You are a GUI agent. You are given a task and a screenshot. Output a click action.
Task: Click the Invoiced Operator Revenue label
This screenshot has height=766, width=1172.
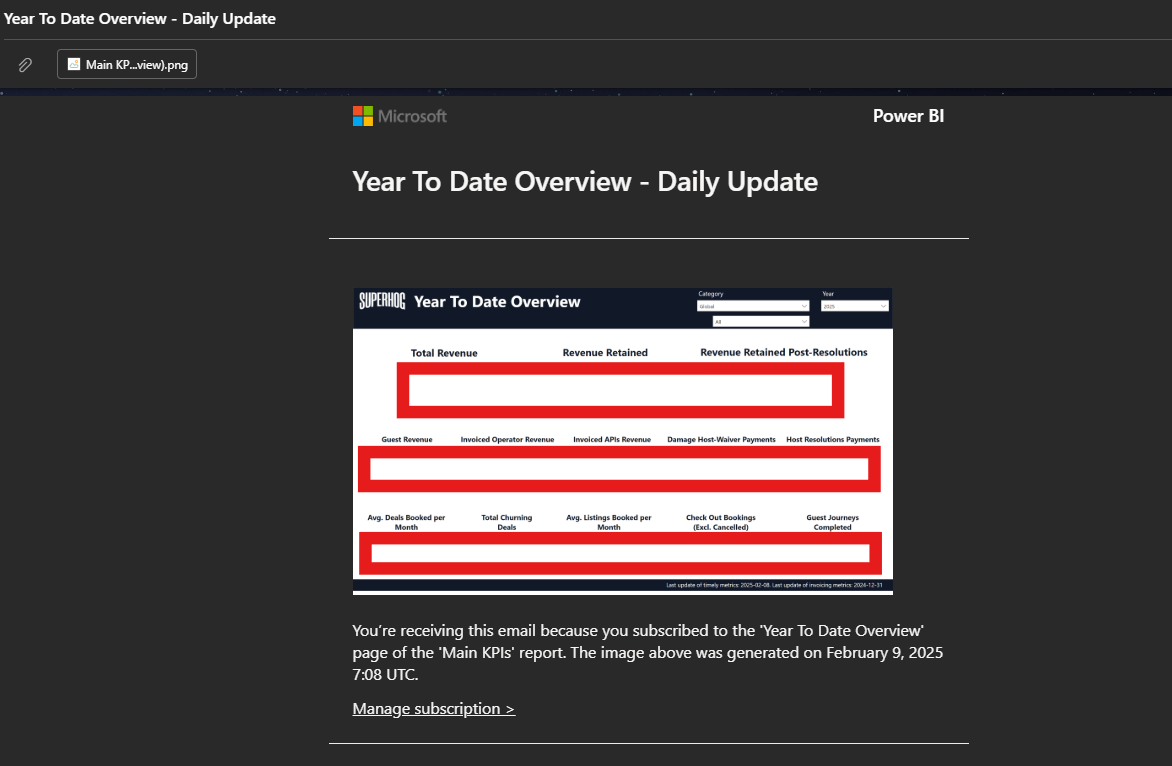pos(507,440)
